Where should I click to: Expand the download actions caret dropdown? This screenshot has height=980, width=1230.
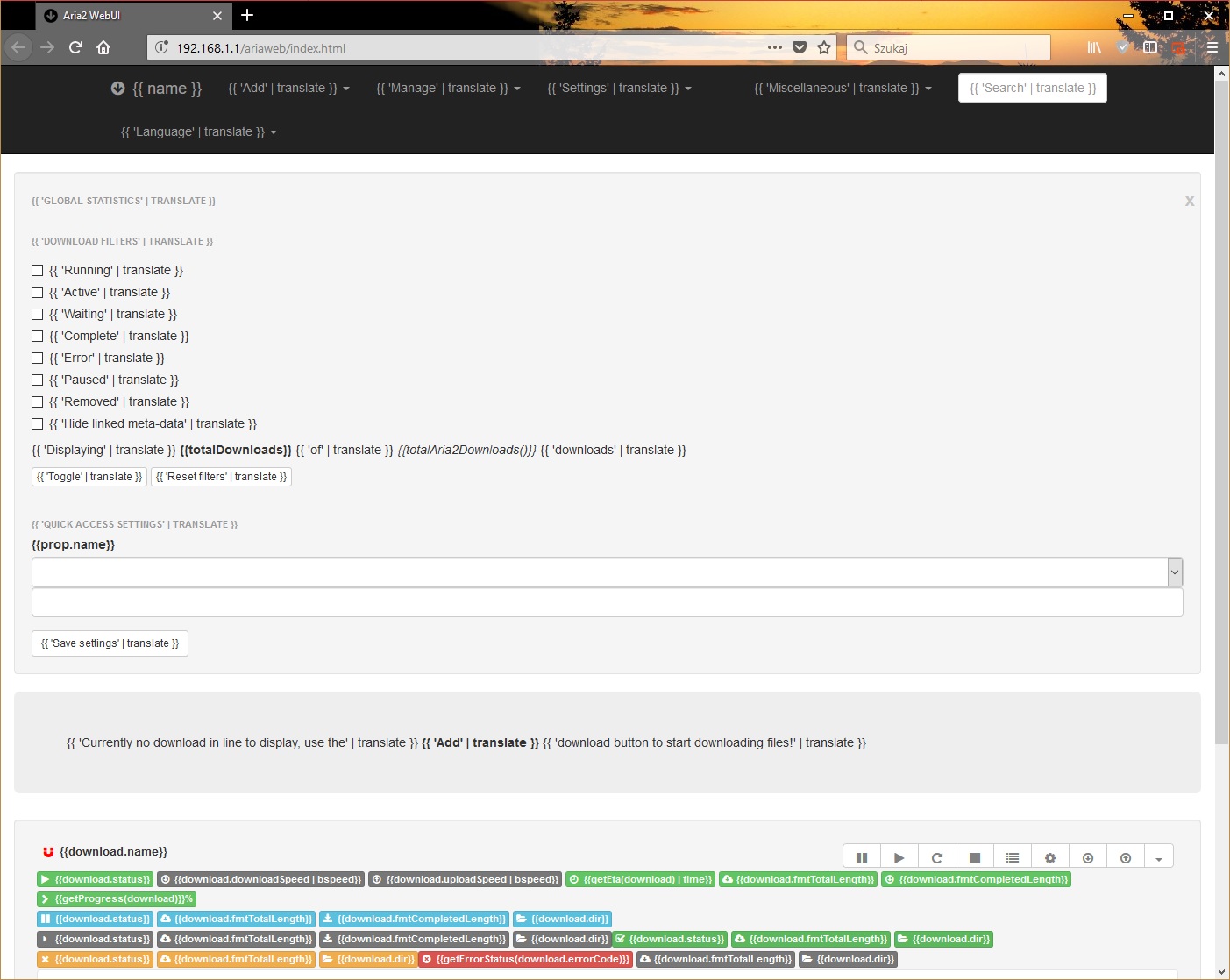point(1158,857)
